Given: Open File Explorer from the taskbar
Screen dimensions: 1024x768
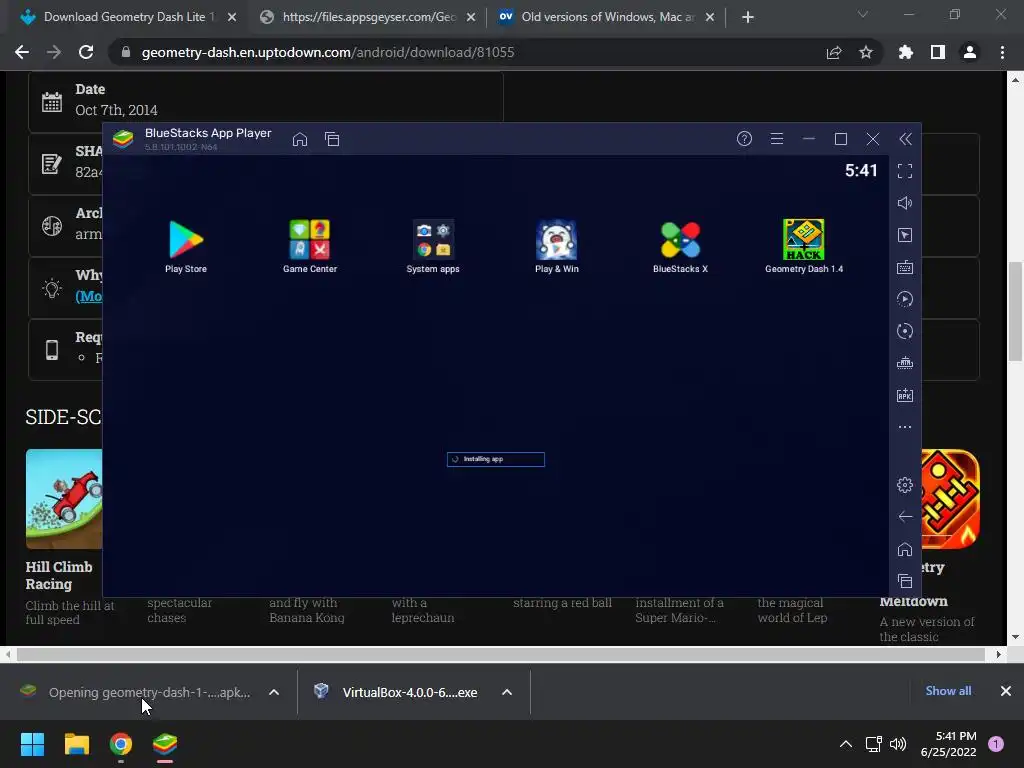Looking at the screenshot, I should click(77, 744).
